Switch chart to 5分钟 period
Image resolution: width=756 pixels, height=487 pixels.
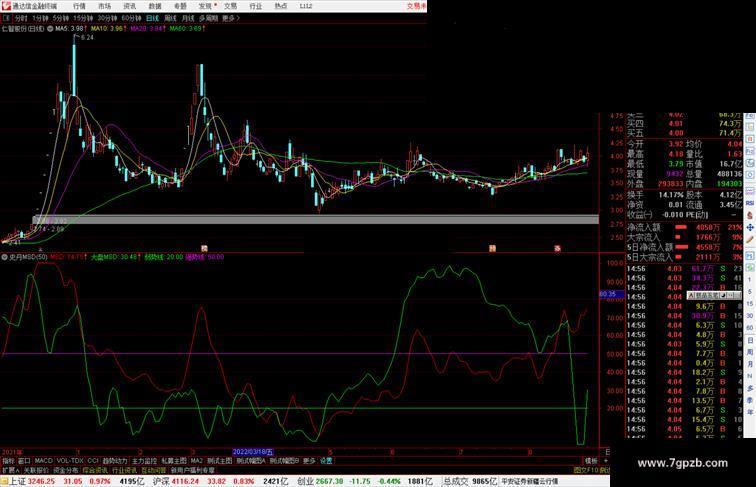pyautogui.click(x=61, y=18)
